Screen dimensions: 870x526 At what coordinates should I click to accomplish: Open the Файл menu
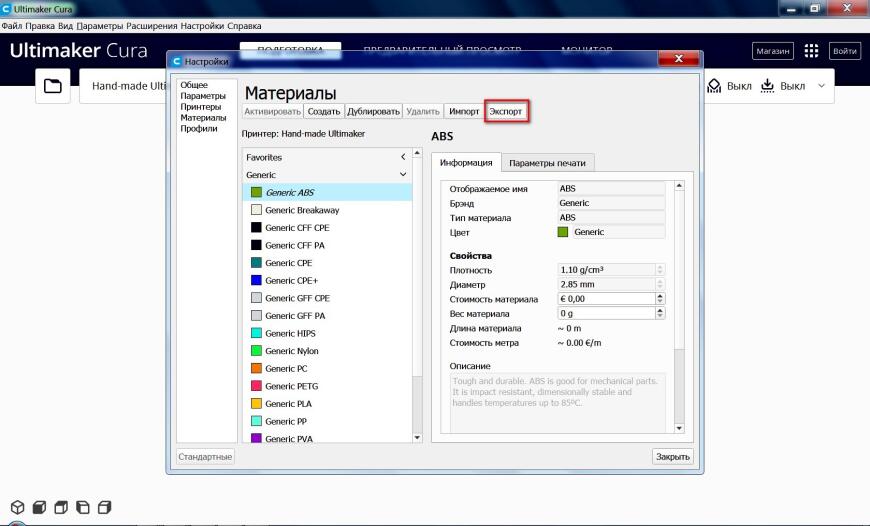(12, 26)
